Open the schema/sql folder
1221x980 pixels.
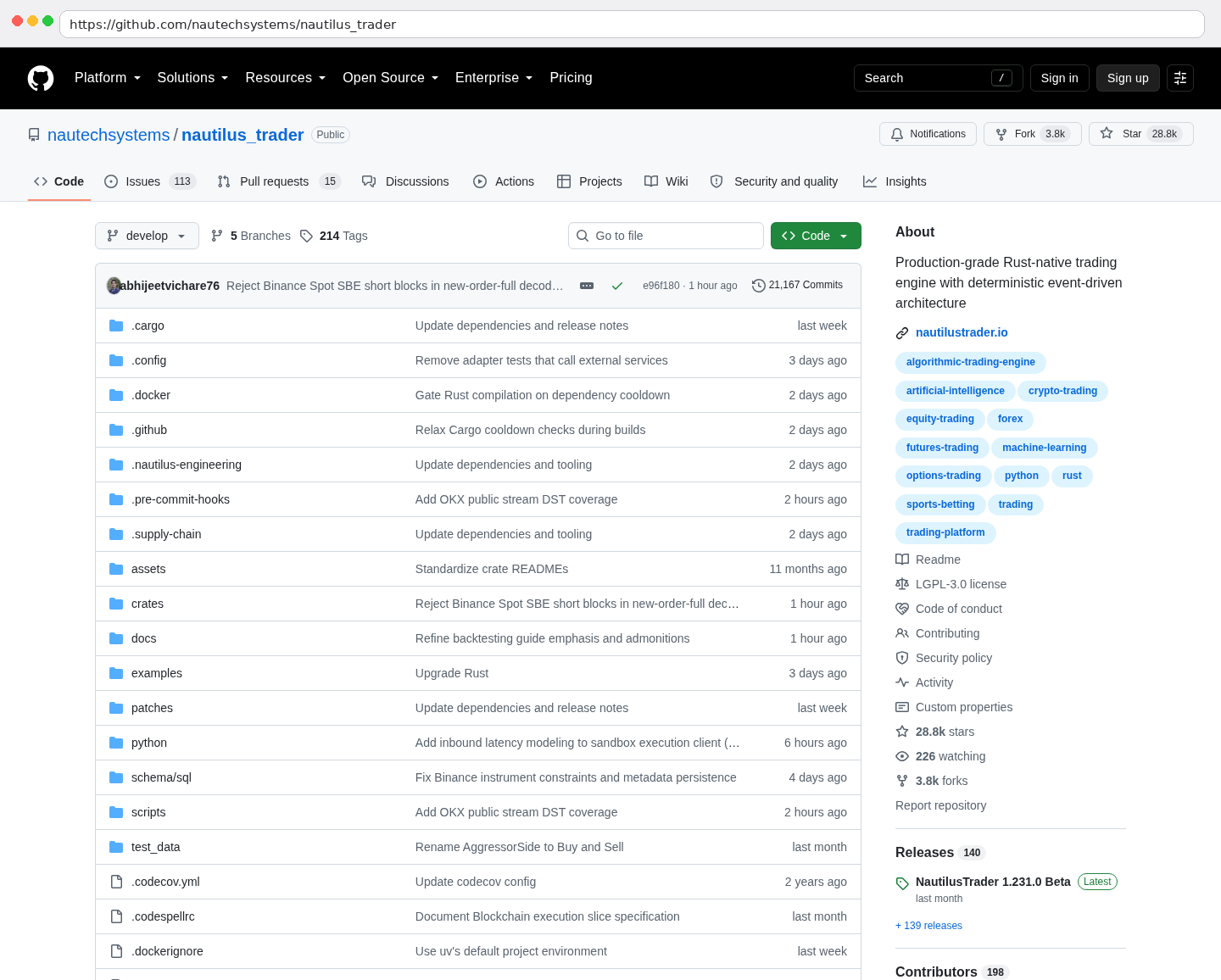click(x=161, y=777)
